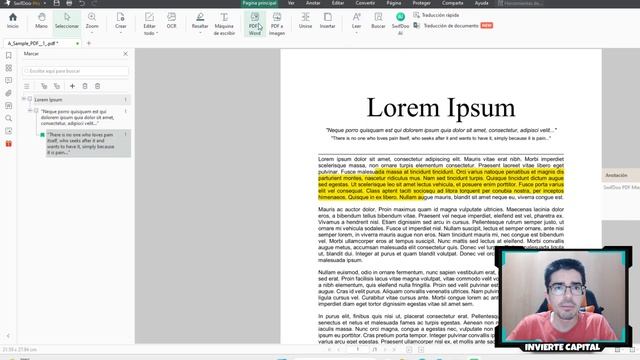Open the Convertir menu tab
640x360 pixels.
tap(365, 3)
